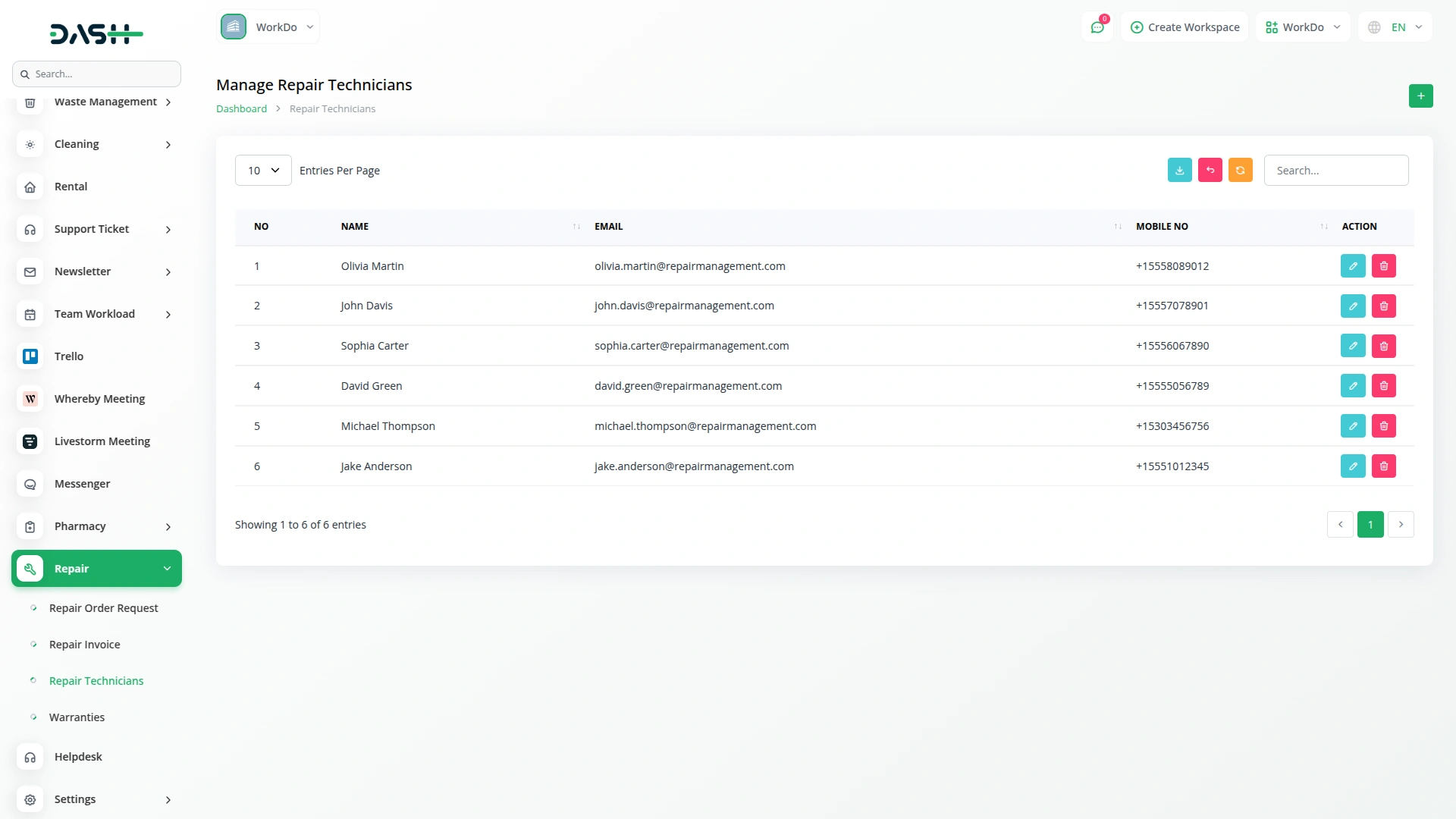1456x819 pixels.
Task: Click the orange refresh icon
Action: coord(1240,170)
